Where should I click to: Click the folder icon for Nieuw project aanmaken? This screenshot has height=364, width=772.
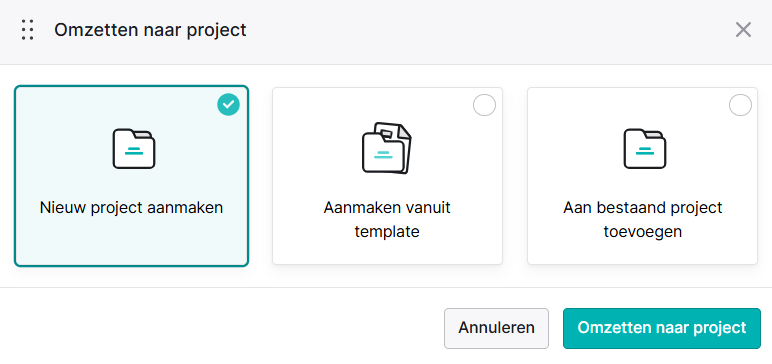click(134, 149)
